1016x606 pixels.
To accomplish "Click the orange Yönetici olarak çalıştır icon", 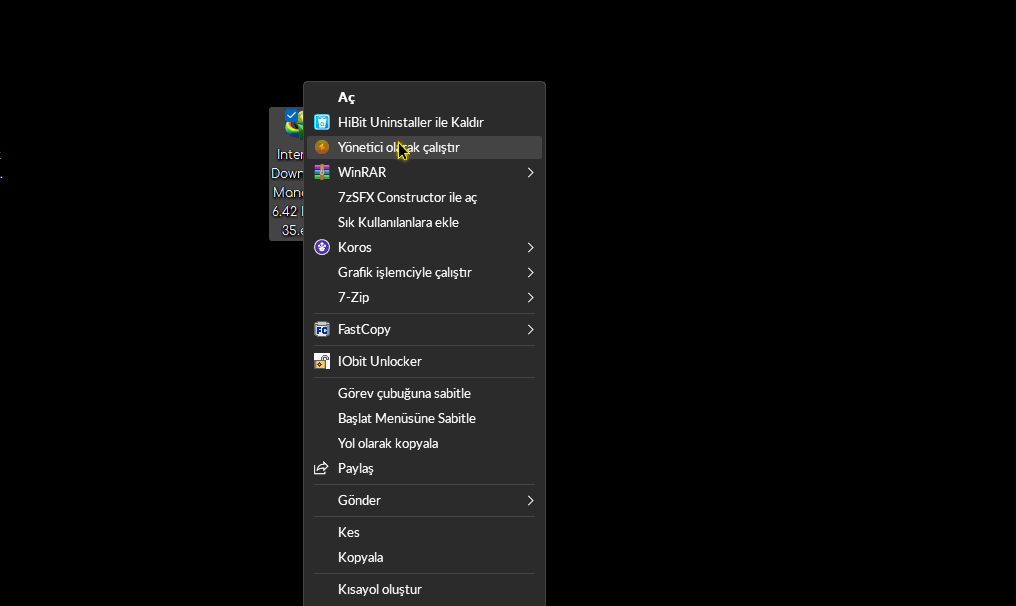I will pyautogui.click(x=322, y=147).
